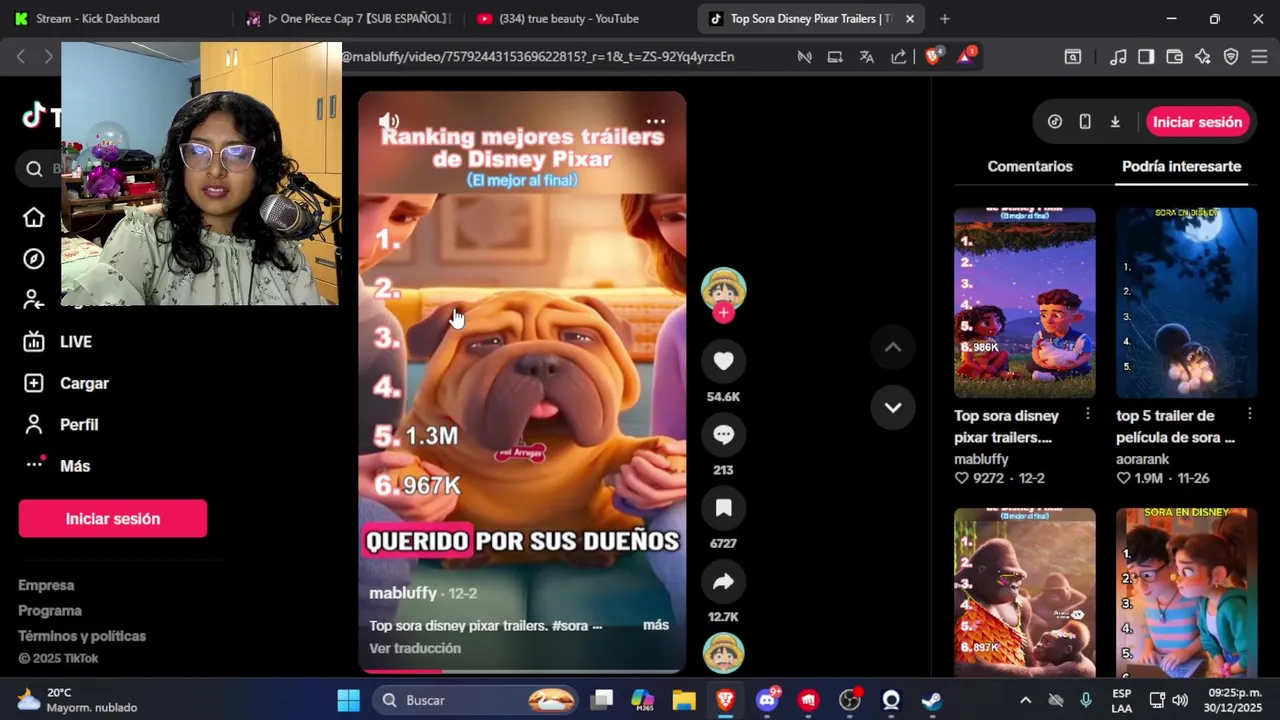The height and width of the screenshot is (720, 1280).
Task: Go to the next video arrow
Action: (892, 407)
